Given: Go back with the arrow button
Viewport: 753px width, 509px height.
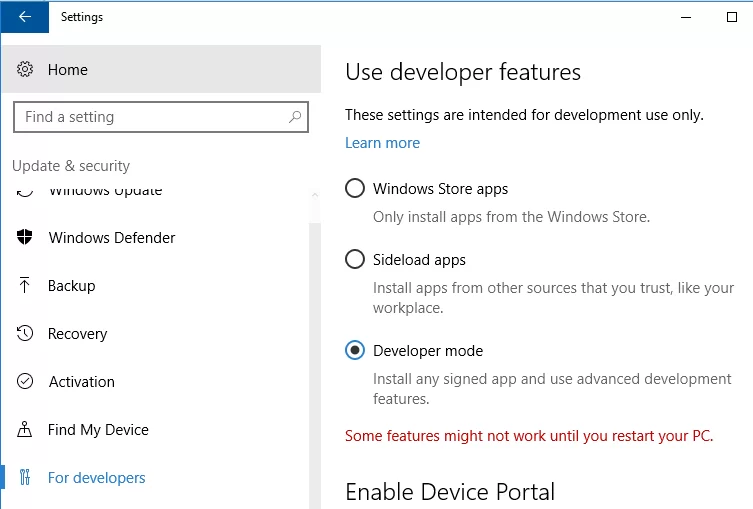Looking at the screenshot, I should [24, 17].
